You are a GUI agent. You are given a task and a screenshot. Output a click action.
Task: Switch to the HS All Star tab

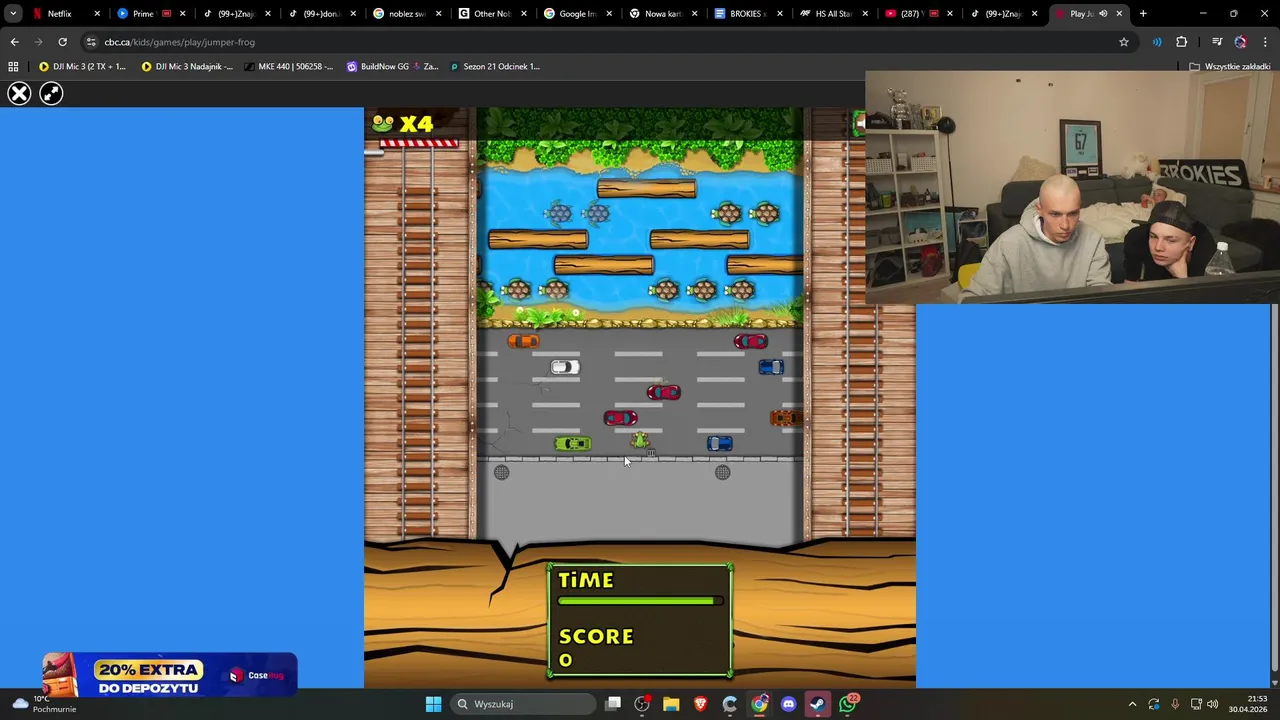pyautogui.click(x=833, y=14)
